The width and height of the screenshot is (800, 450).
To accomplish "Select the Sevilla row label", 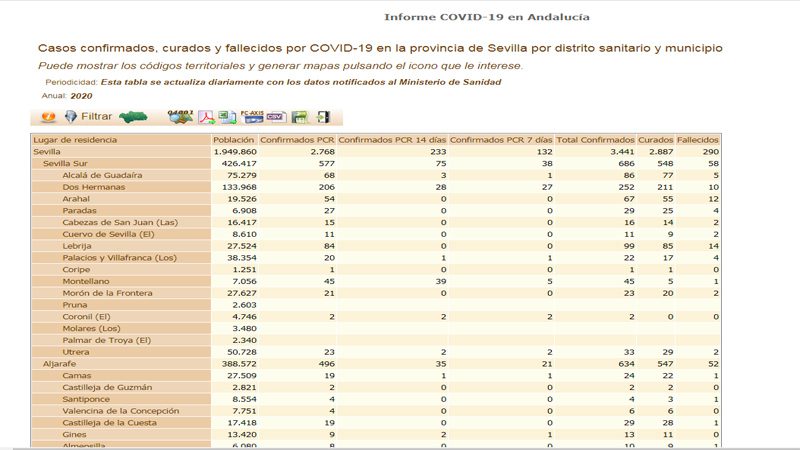I will (47, 152).
